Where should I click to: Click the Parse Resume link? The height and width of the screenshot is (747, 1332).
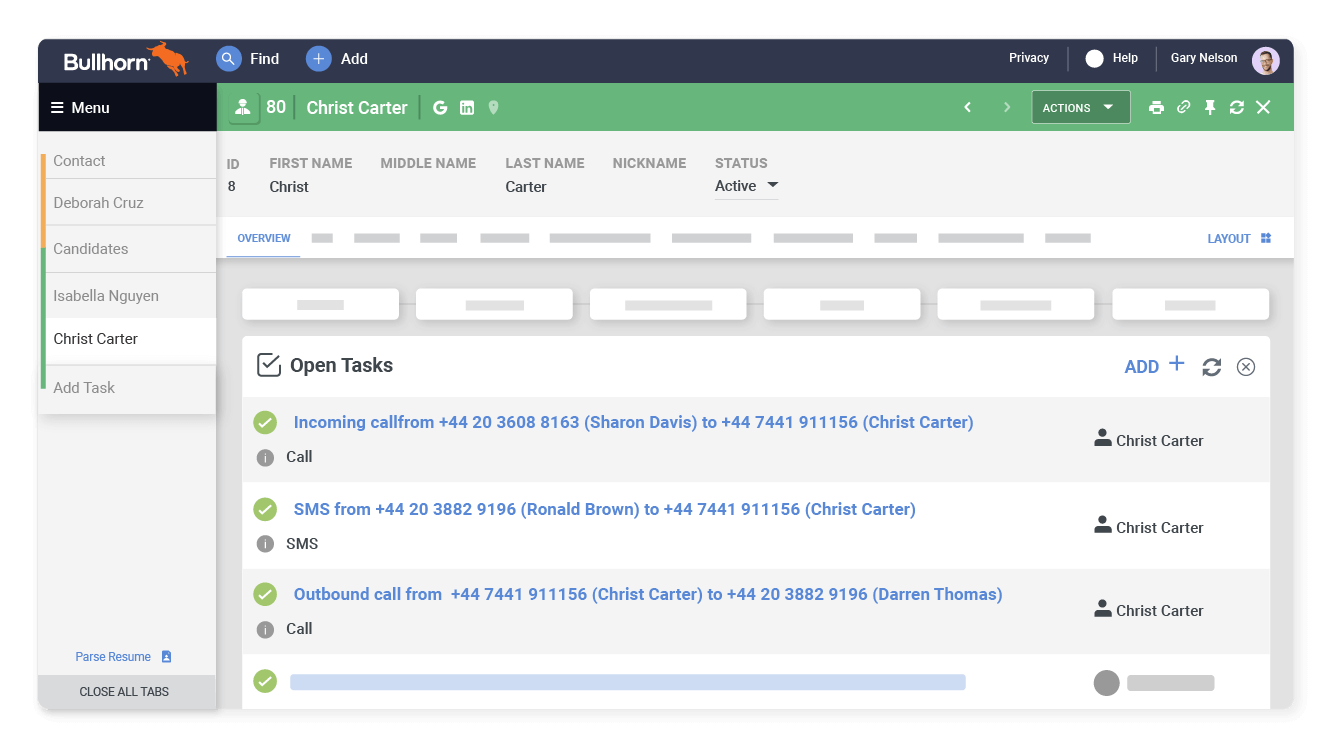pyautogui.click(x=113, y=656)
